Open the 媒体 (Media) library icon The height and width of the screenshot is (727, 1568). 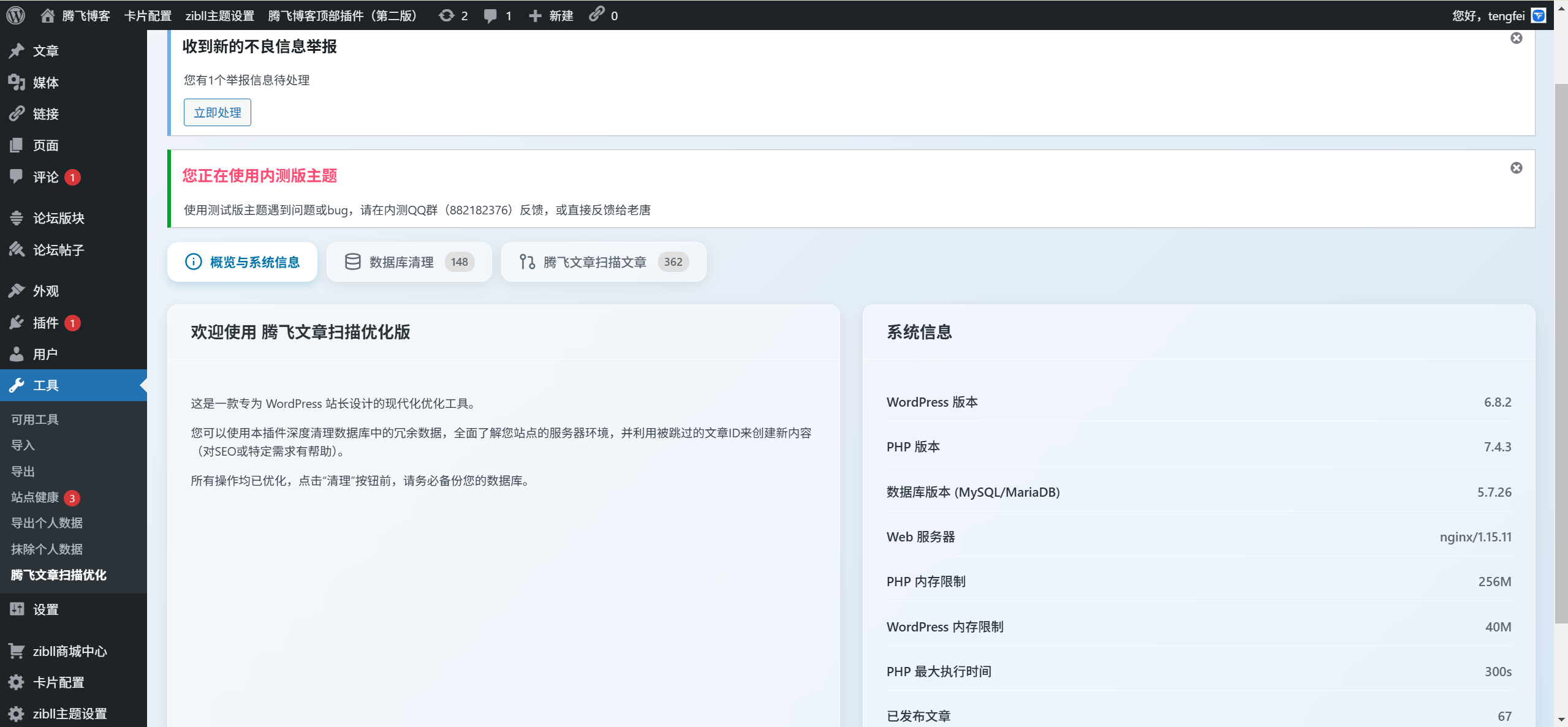tap(17, 83)
